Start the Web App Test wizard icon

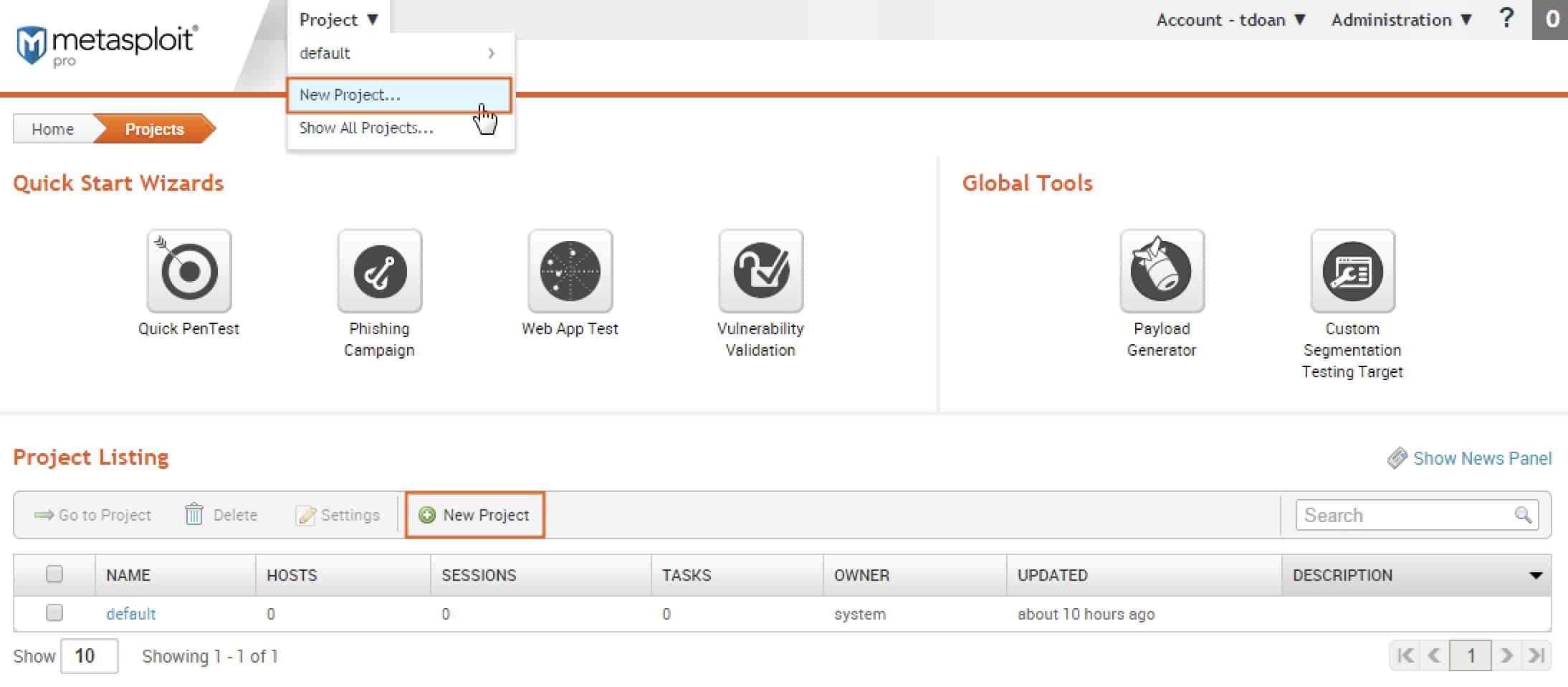tap(570, 271)
